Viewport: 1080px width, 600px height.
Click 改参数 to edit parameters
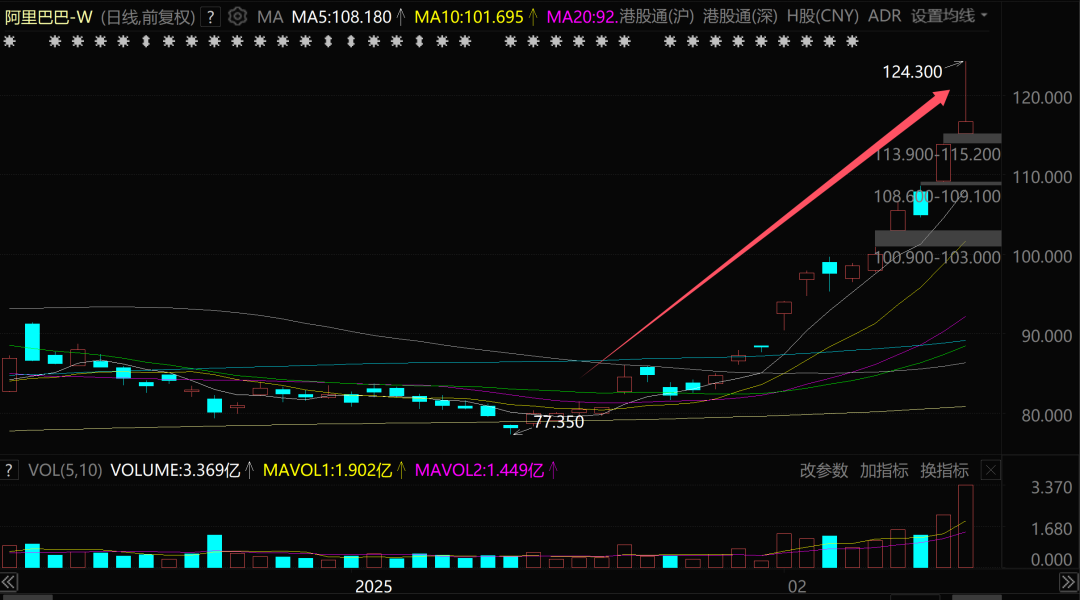(824, 470)
